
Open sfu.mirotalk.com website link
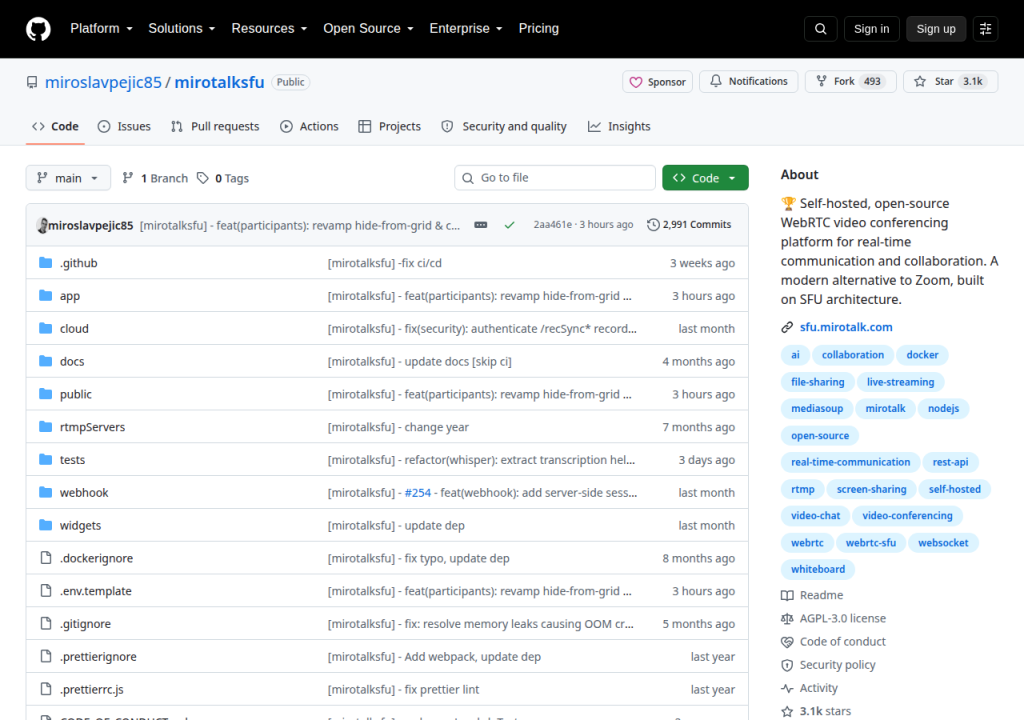pos(846,327)
